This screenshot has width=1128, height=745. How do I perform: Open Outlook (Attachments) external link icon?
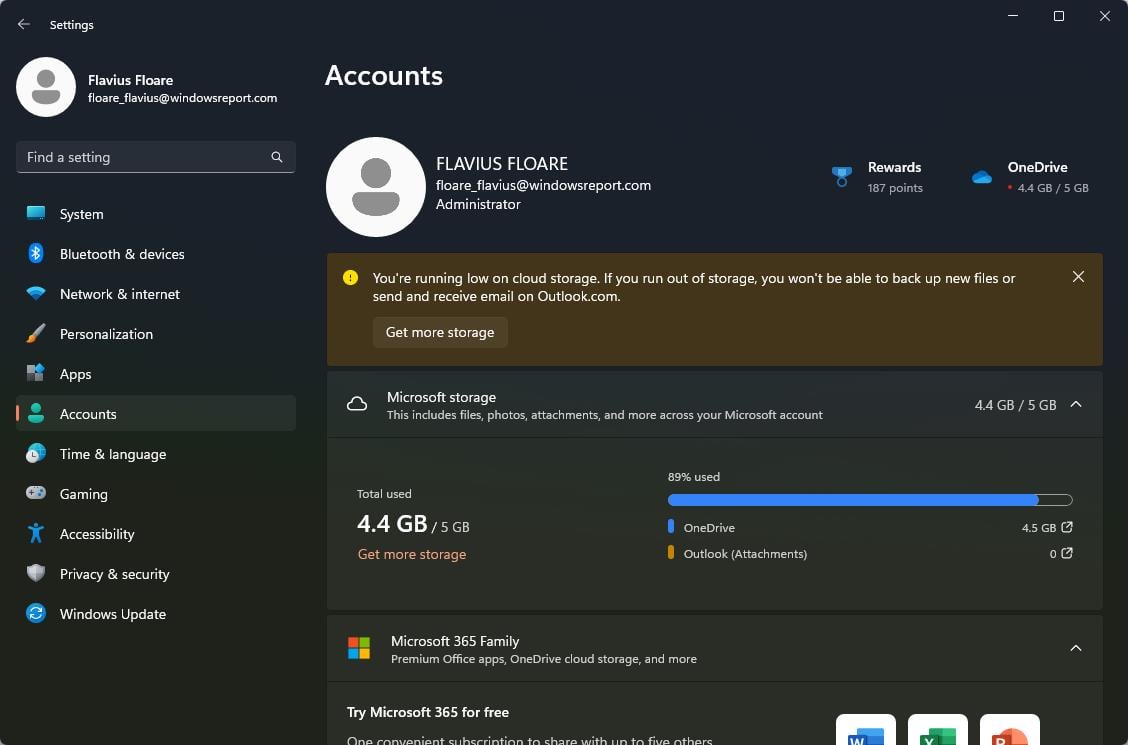pyautogui.click(x=1067, y=553)
